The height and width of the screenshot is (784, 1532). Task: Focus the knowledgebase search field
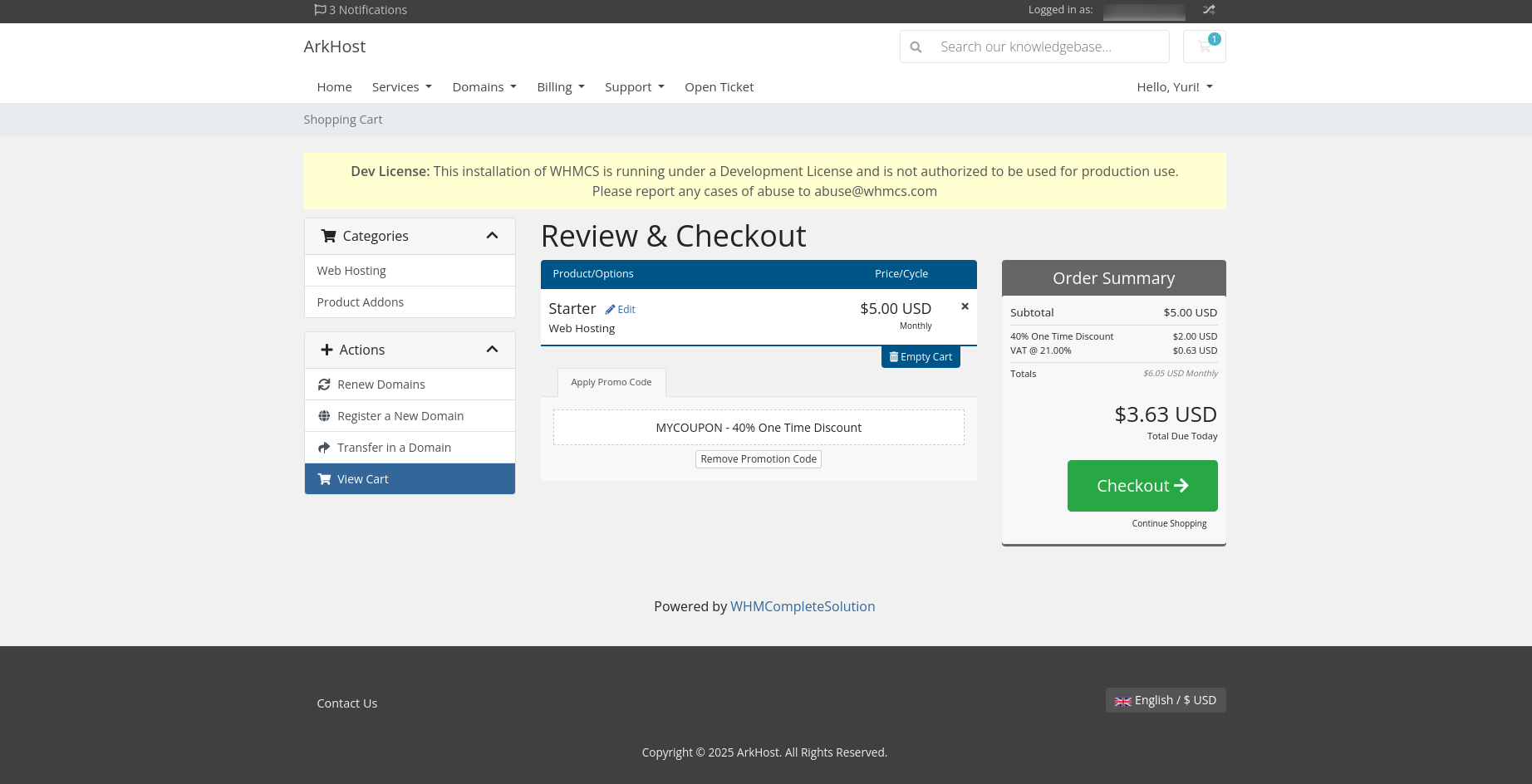click(1048, 47)
